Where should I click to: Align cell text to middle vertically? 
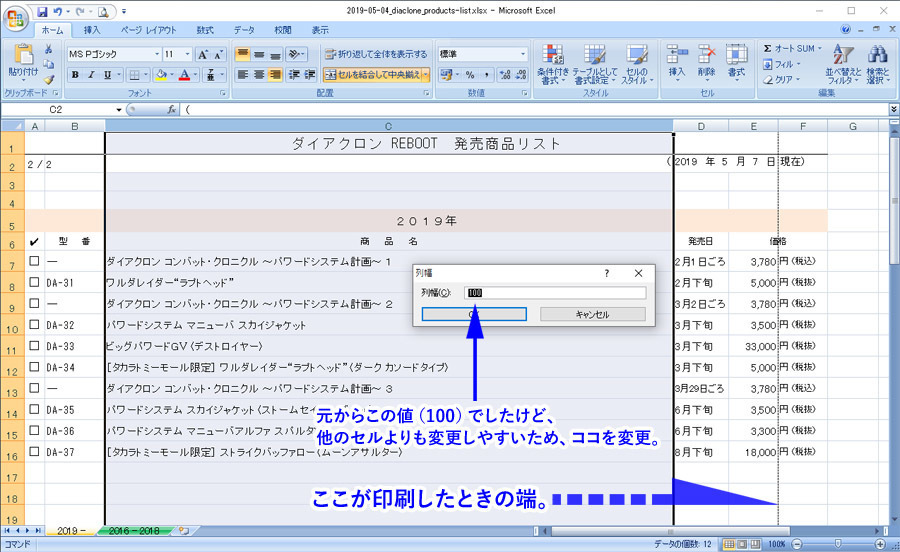(259, 54)
